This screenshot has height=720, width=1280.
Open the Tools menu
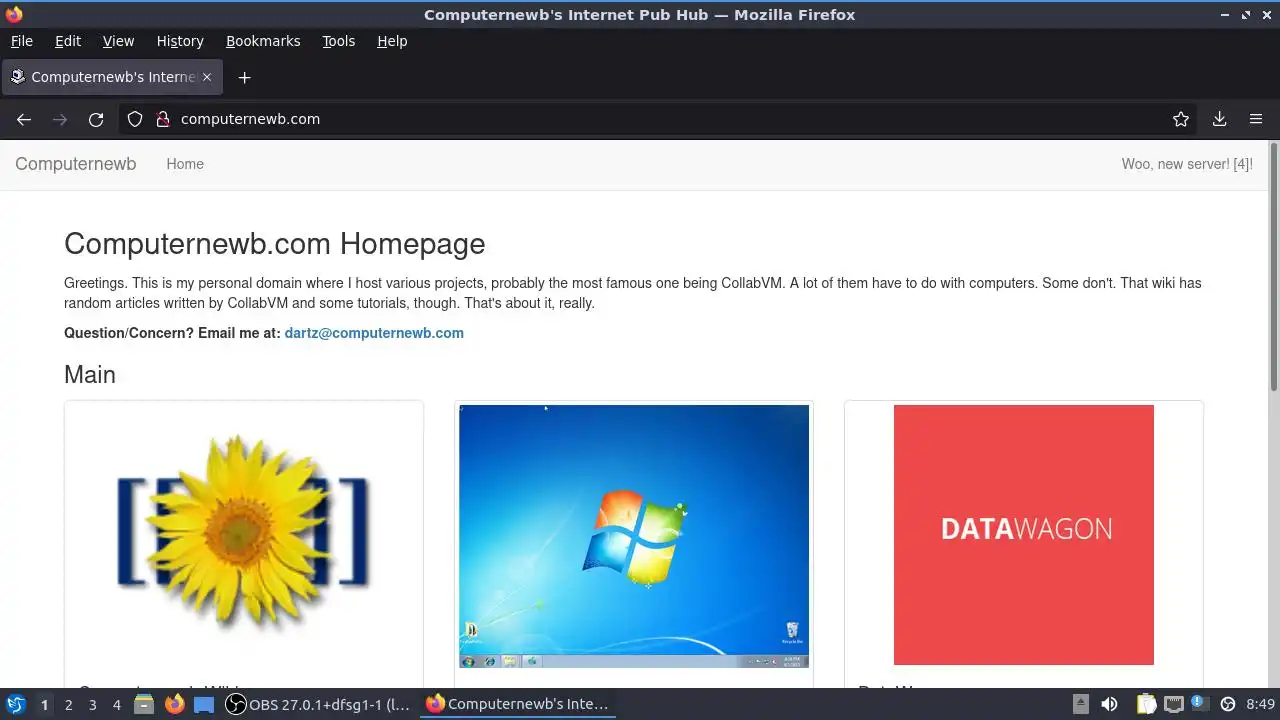point(338,41)
